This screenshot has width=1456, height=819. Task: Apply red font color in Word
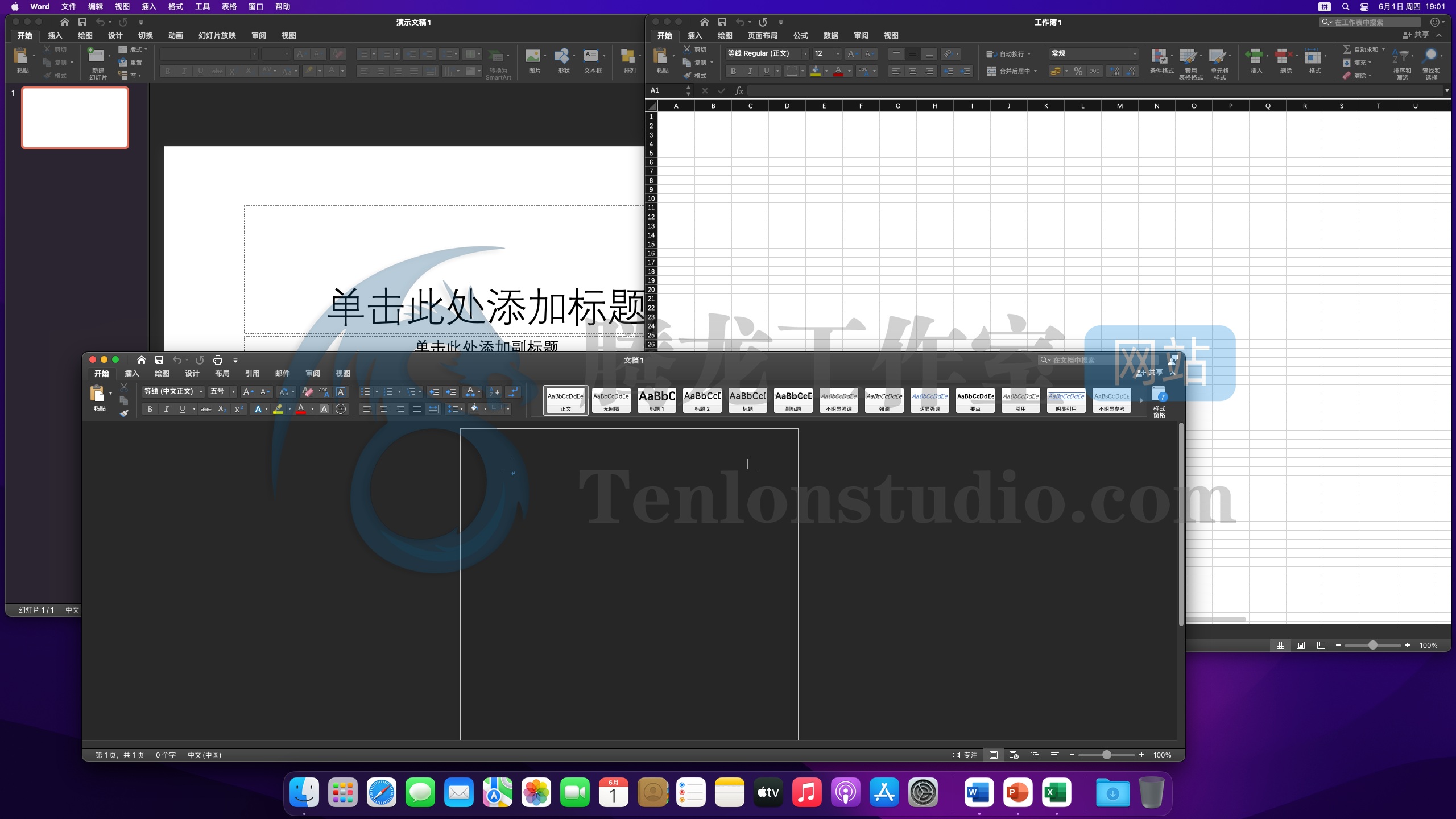(x=301, y=409)
